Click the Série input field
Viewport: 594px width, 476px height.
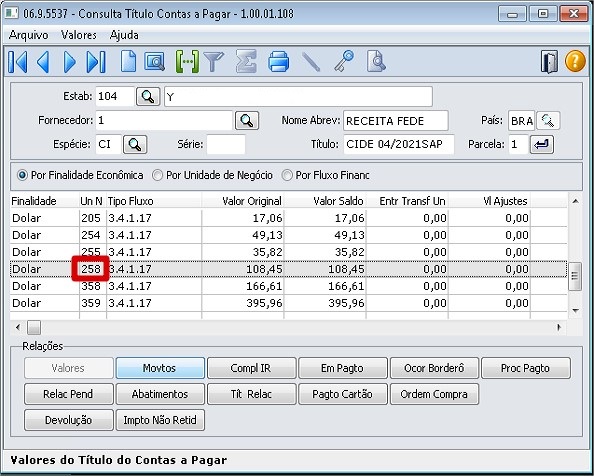(x=226, y=144)
